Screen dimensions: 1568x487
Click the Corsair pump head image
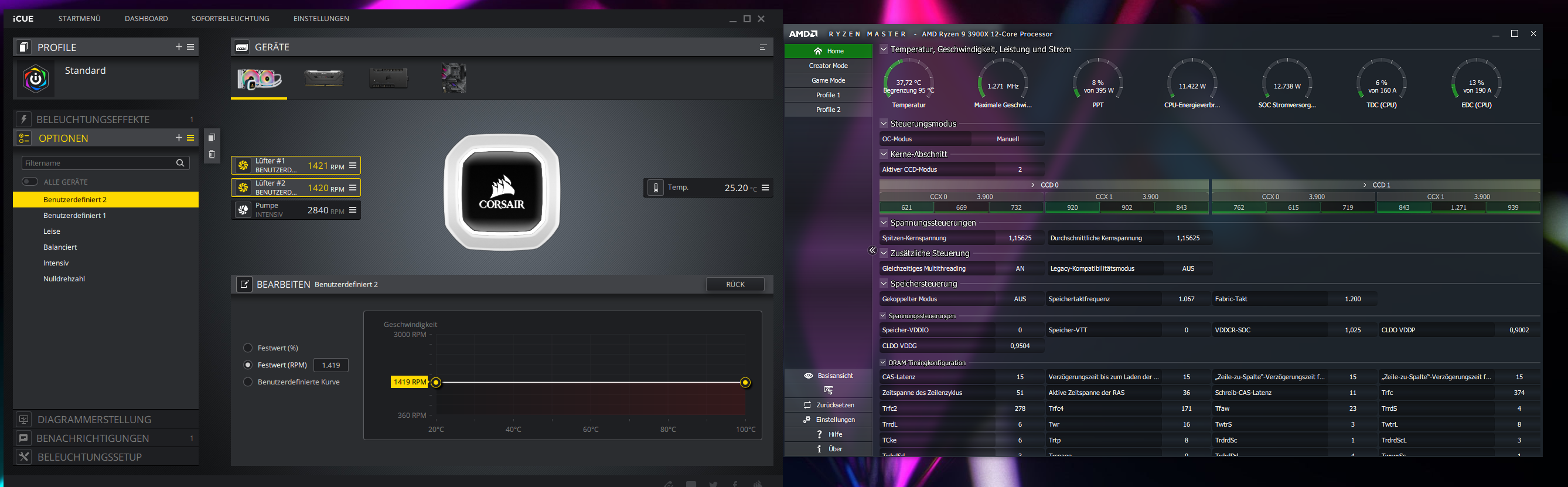point(502,192)
